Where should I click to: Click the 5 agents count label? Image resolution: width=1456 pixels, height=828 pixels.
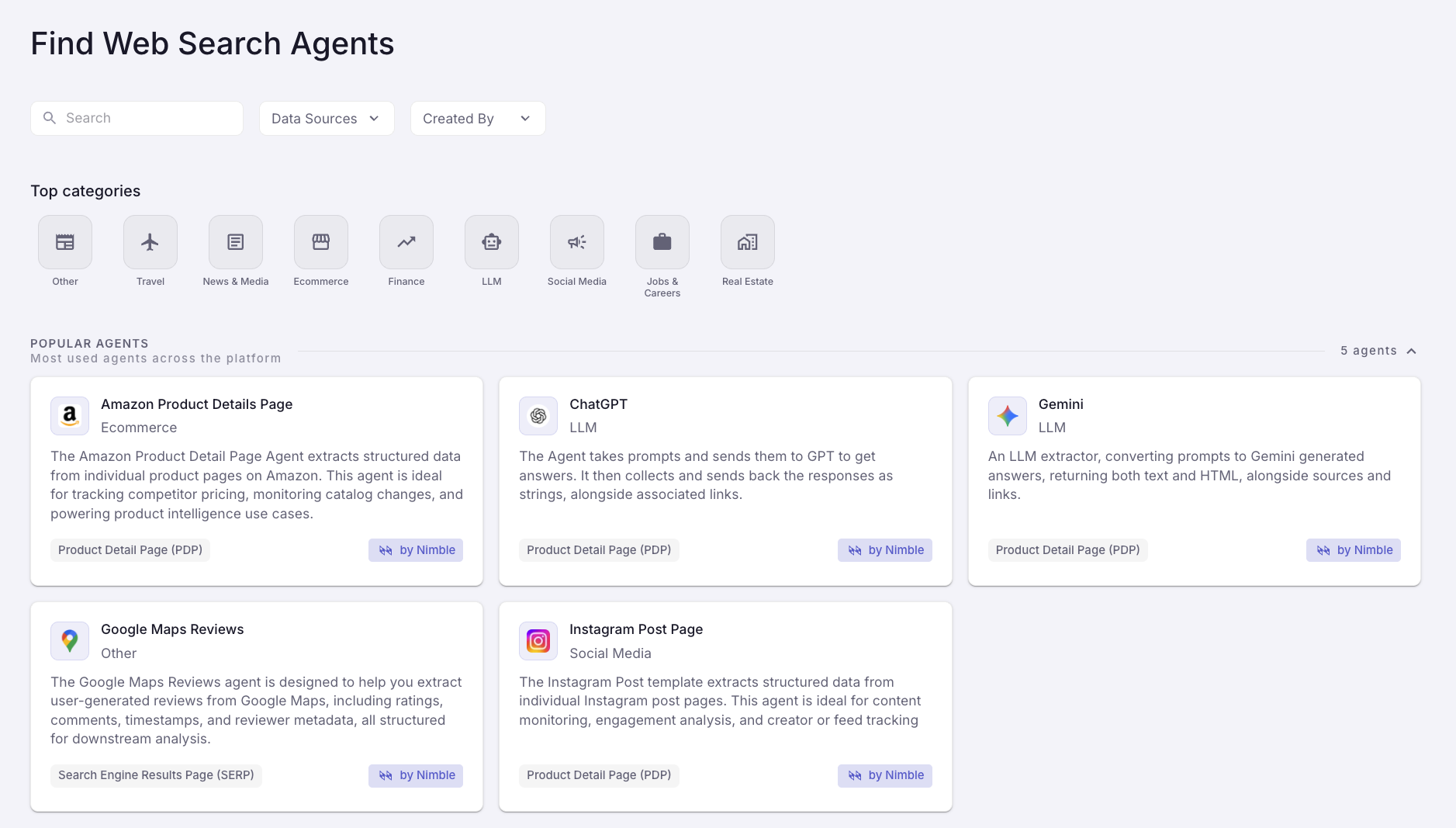pyautogui.click(x=1368, y=351)
